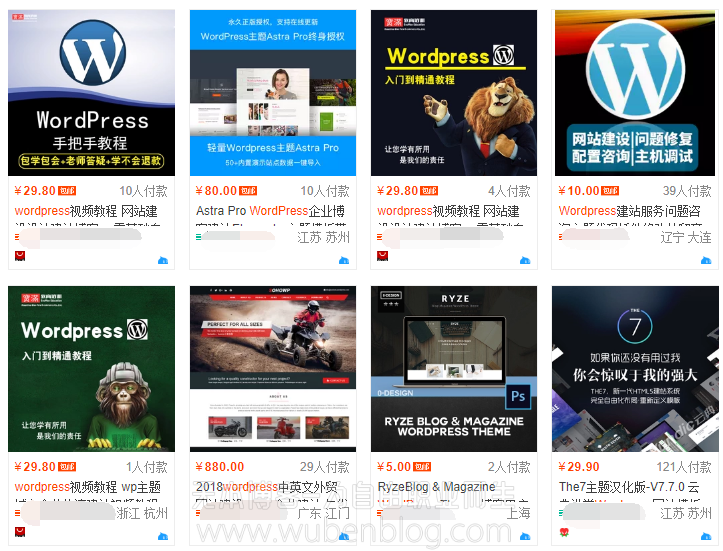The height and width of the screenshot is (551, 723).
Task: Open the green monkey Wordpress course image
Action: [91, 369]
